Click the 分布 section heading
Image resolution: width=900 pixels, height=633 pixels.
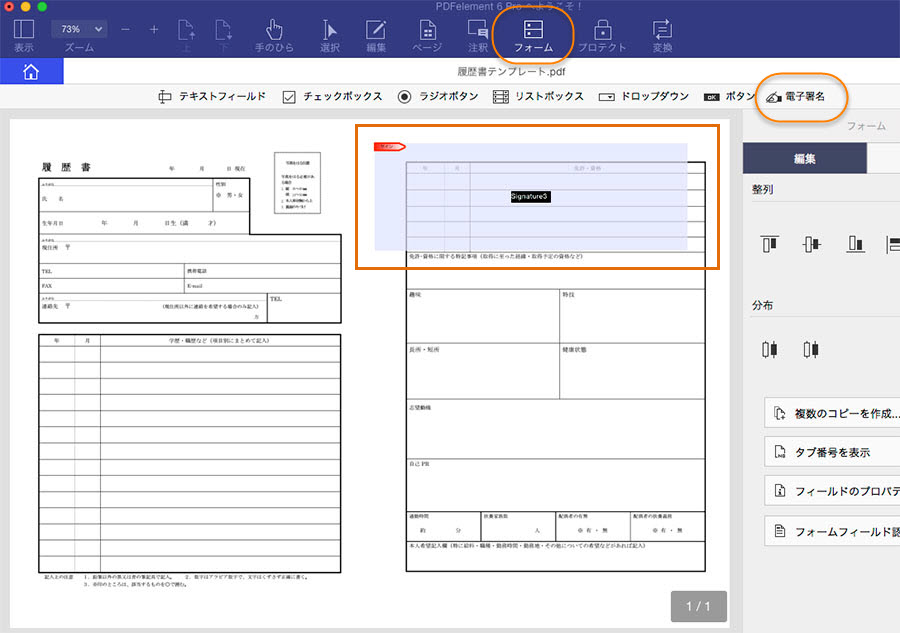(x=762, y=305)
